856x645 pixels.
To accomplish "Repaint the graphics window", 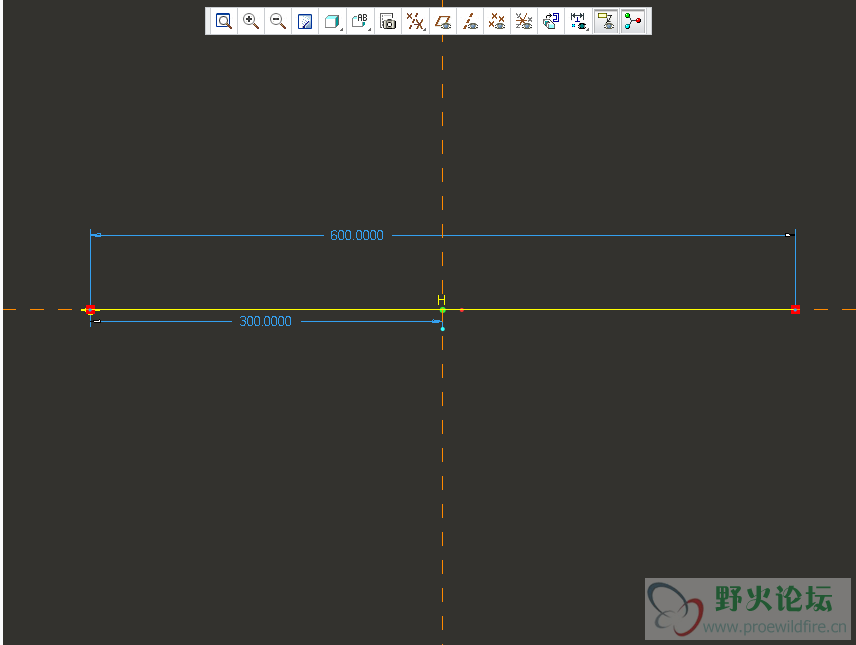I will click(305, 21).
